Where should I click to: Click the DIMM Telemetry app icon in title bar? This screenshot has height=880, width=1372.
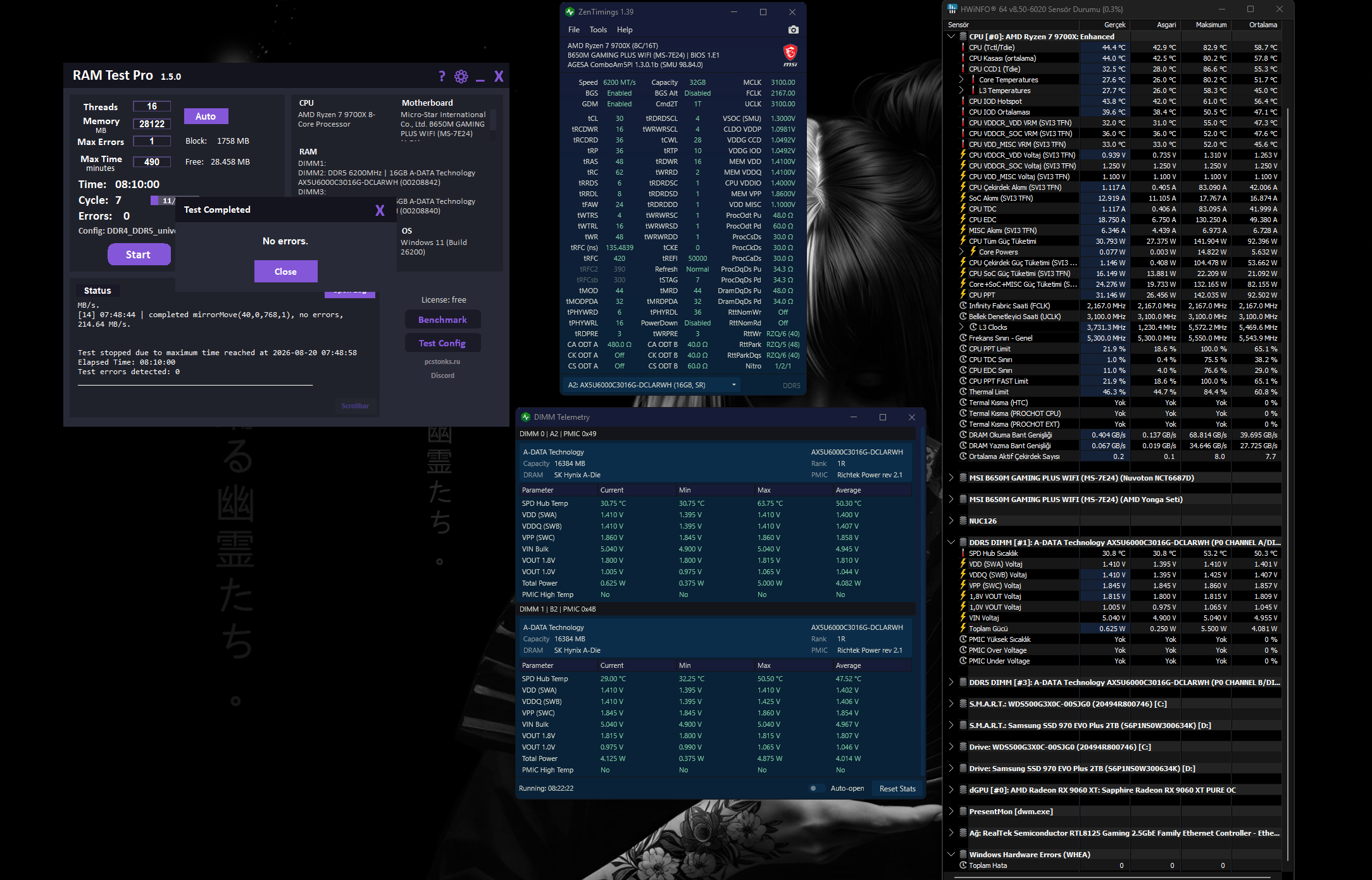pos(525,417)
